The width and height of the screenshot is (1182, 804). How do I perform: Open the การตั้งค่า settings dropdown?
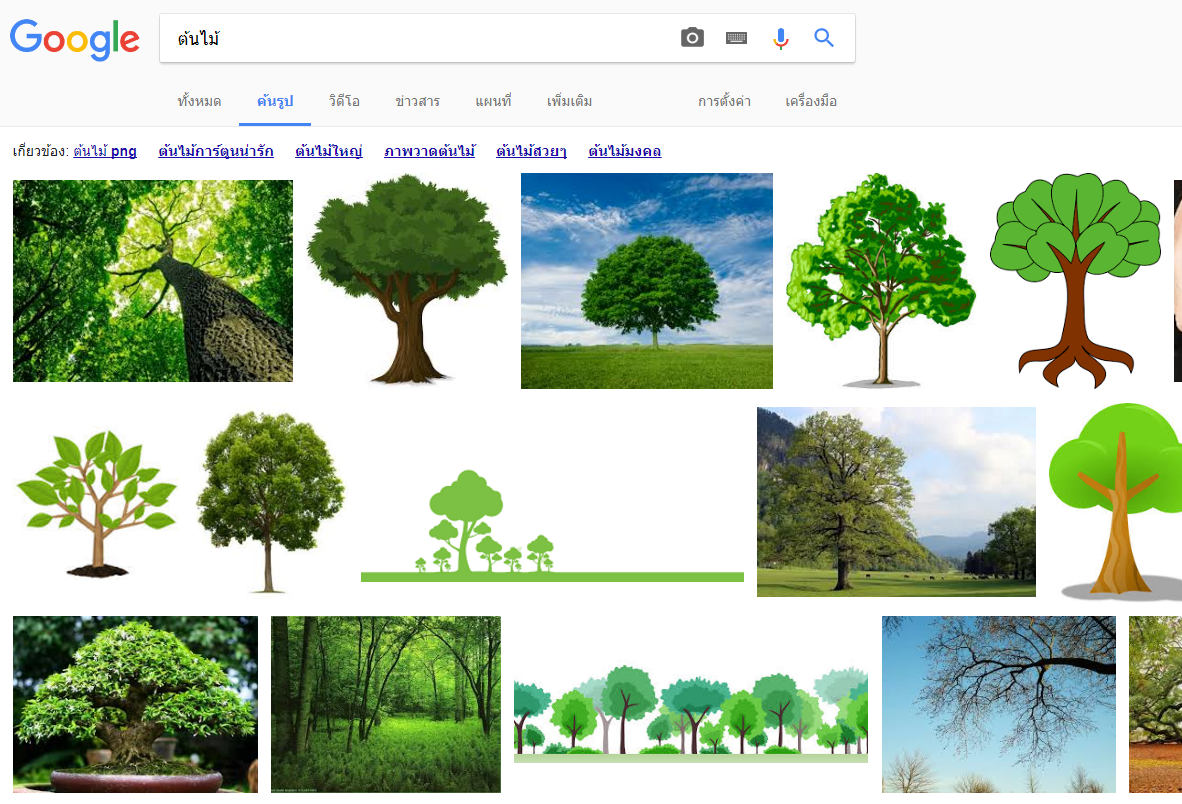click(x=724, y=102)
